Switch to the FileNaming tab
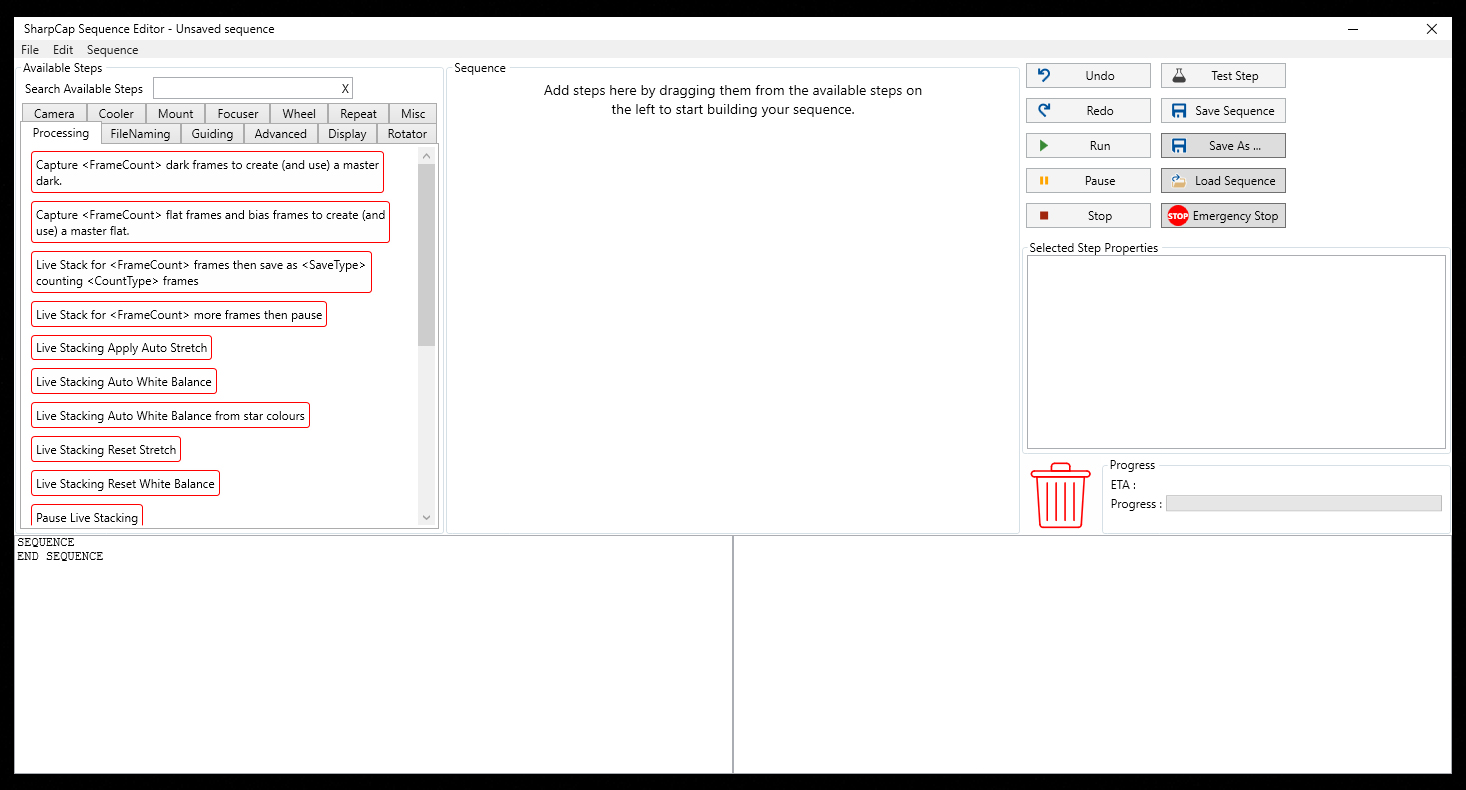Screen dimensions: 1466x790 [x=140, y=134]
